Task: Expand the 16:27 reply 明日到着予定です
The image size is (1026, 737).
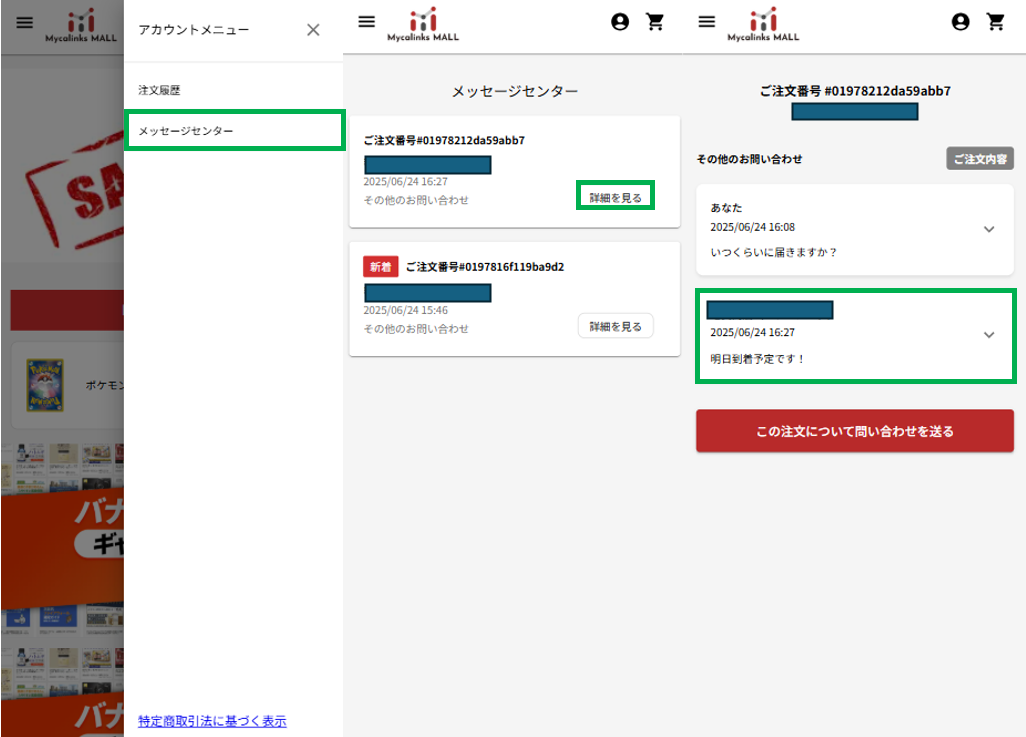Action: [989, 335]
